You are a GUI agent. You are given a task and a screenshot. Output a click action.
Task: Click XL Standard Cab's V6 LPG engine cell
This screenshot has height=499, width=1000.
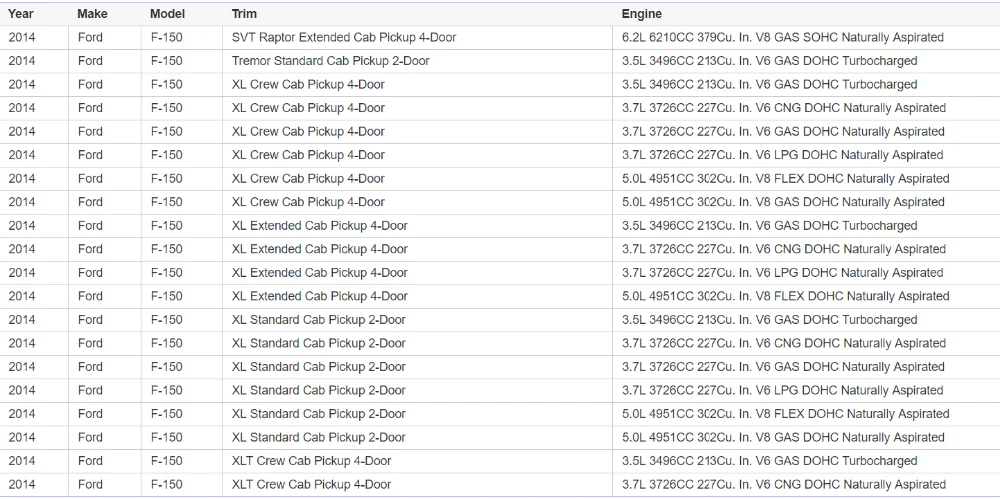(782, 391)
